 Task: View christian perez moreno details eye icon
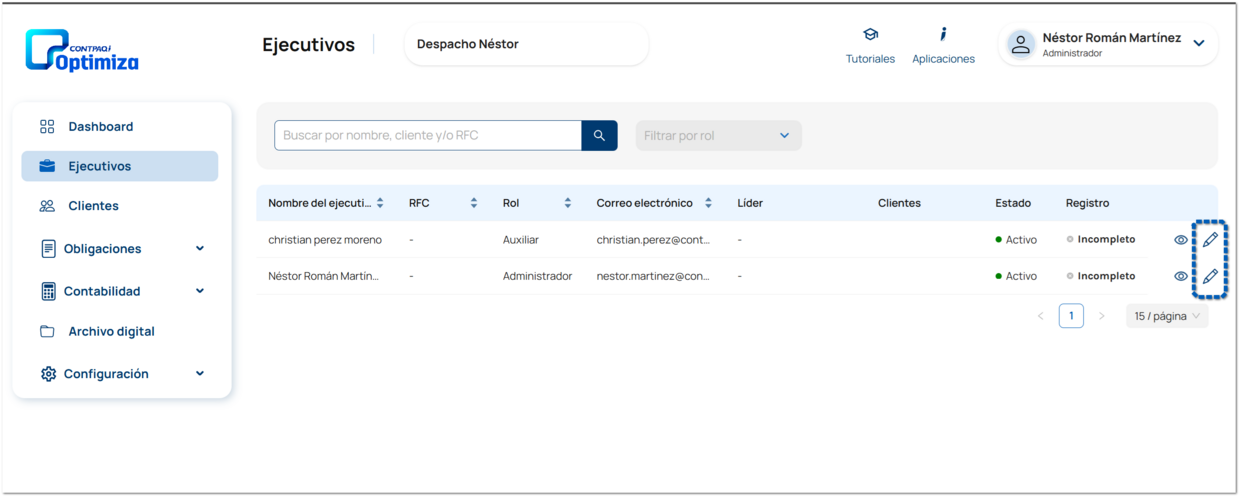coord(1181,240)
